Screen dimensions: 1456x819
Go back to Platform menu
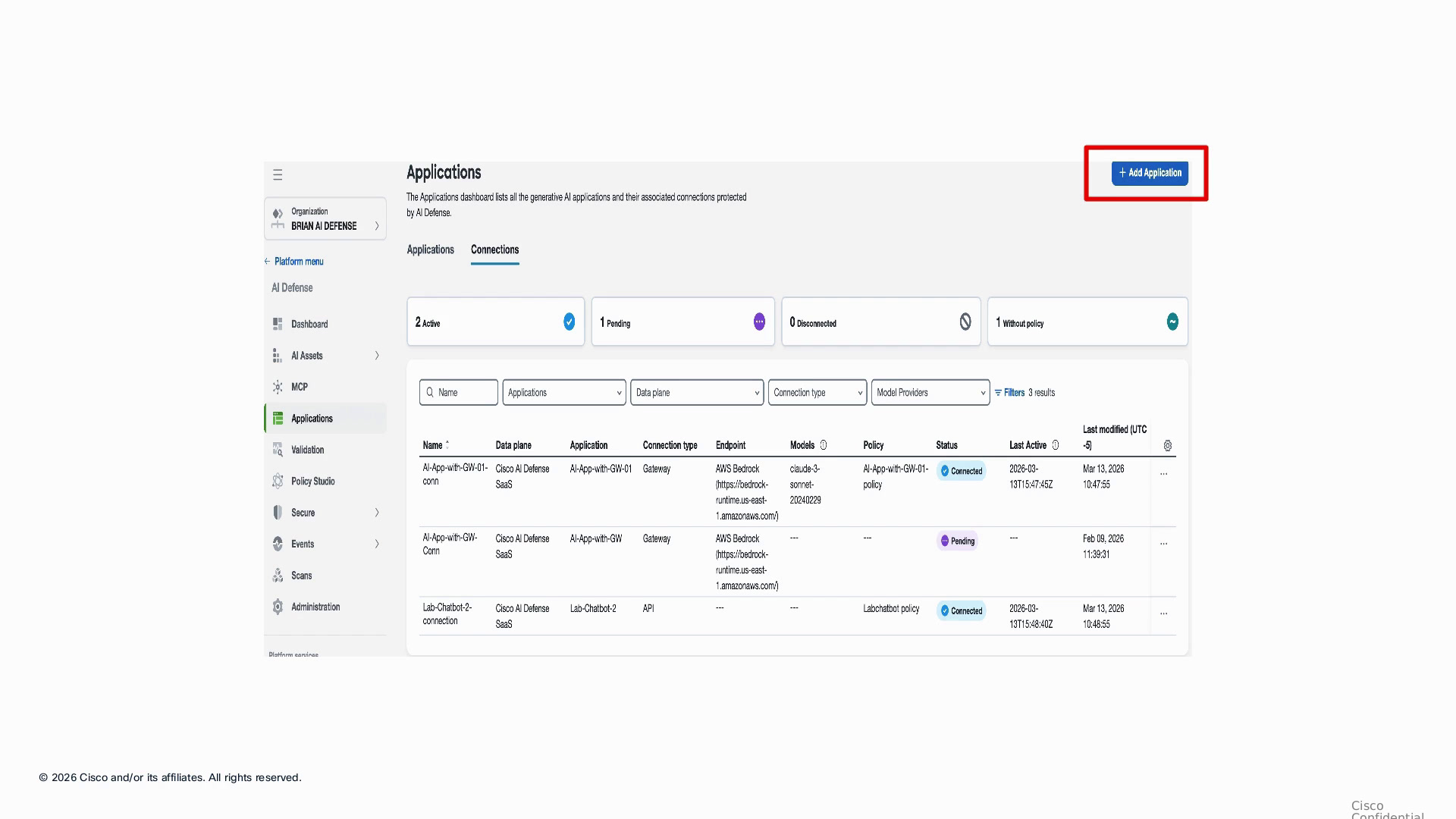click(x=294, y=262)
